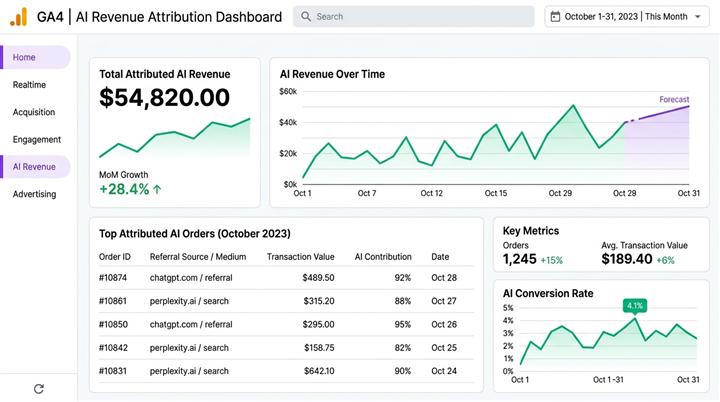Click the green MoM Growth up arrow

[x=157, y=189]
